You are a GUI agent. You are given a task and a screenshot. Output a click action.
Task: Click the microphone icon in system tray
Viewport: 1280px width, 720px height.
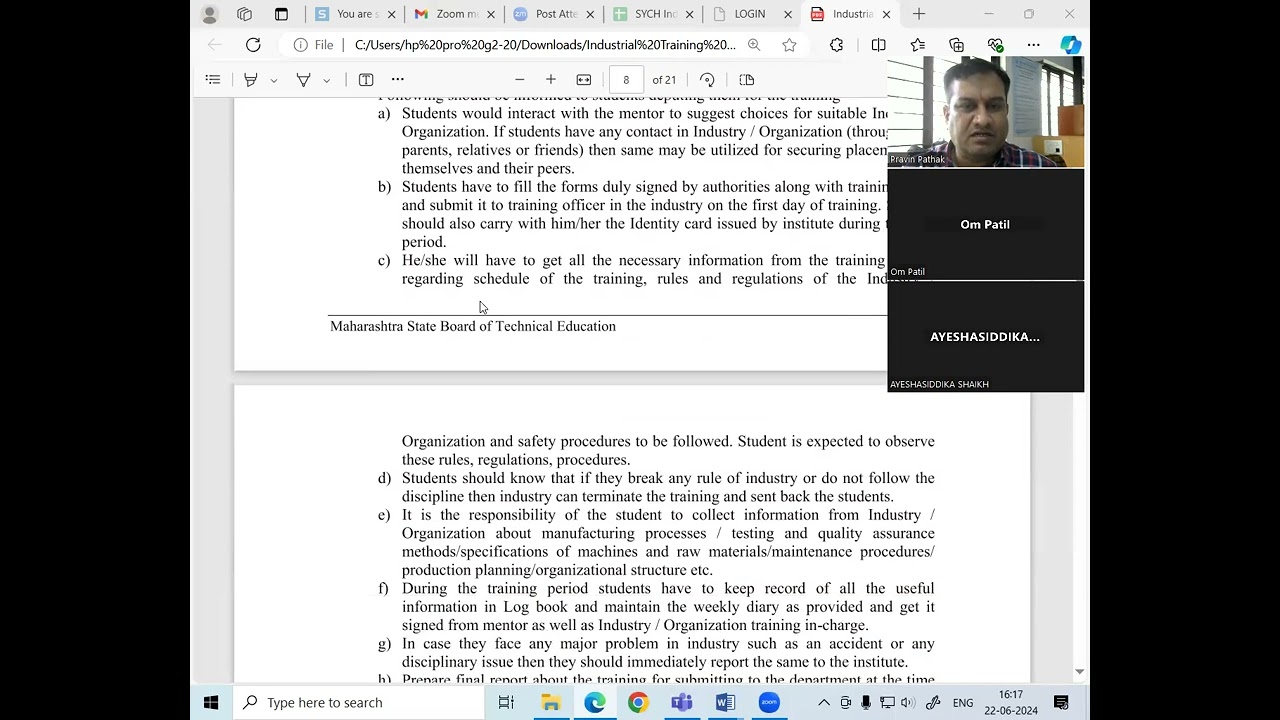[867, 703]
